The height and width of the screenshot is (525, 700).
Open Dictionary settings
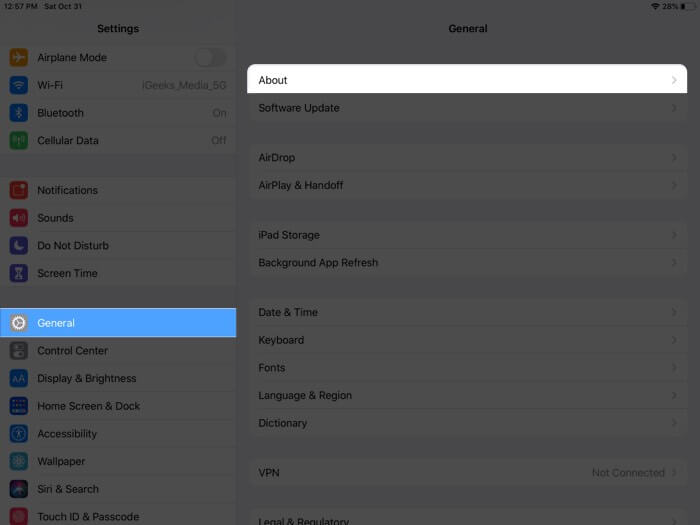point(467,423)
